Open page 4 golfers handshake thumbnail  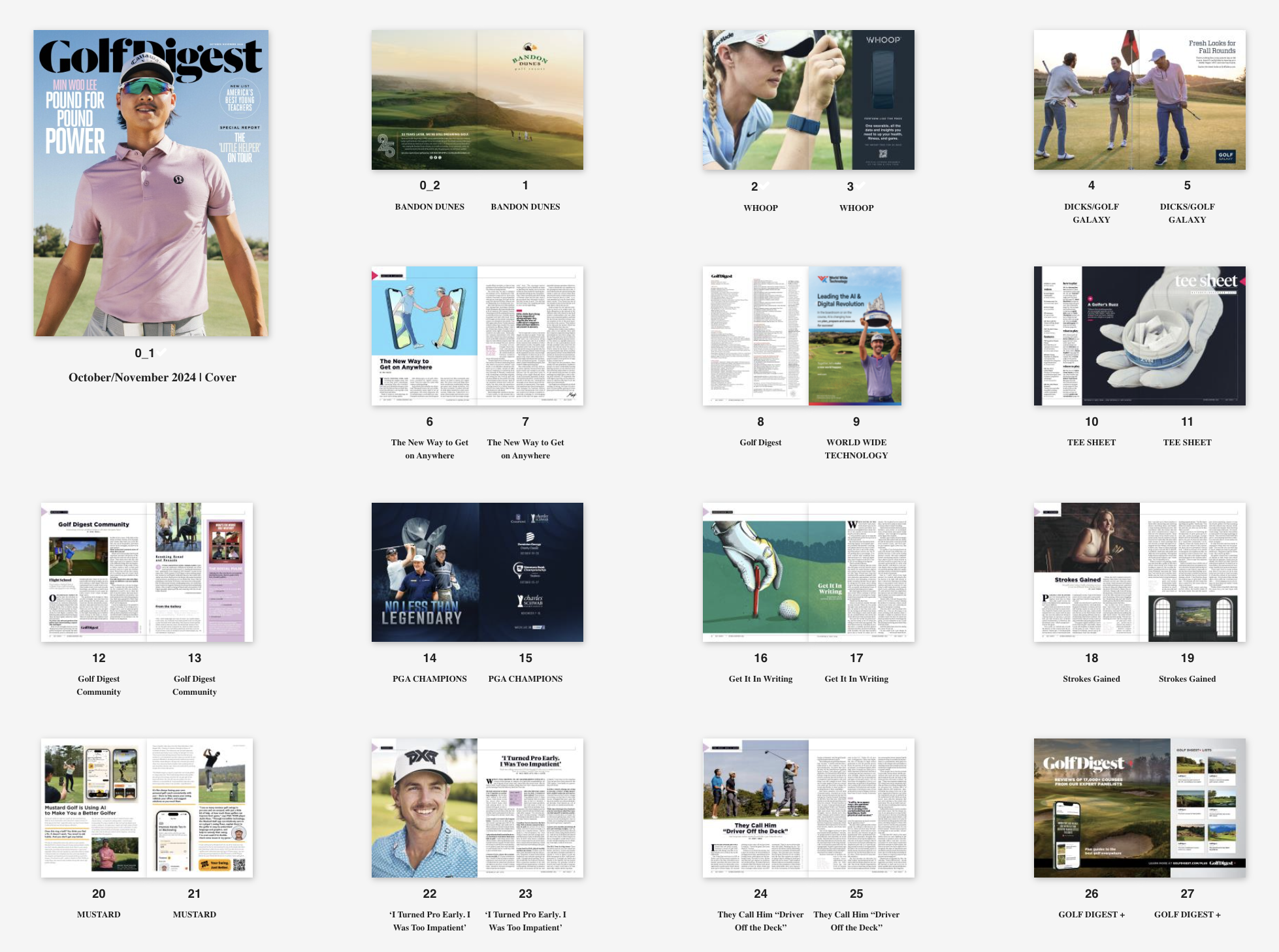(x=1087, y=100)
